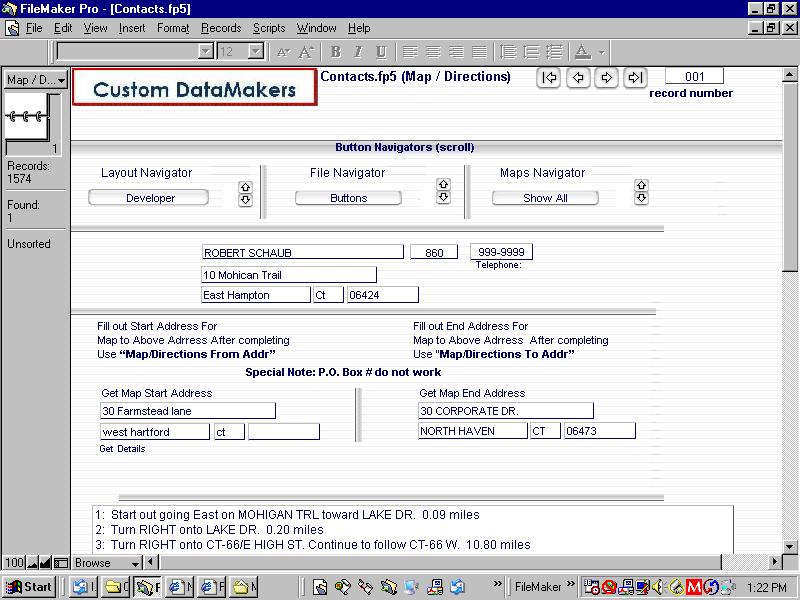Set one-and-a-half line spacing icon
Viewport: 800px width, 600px height.
point(531,52)
